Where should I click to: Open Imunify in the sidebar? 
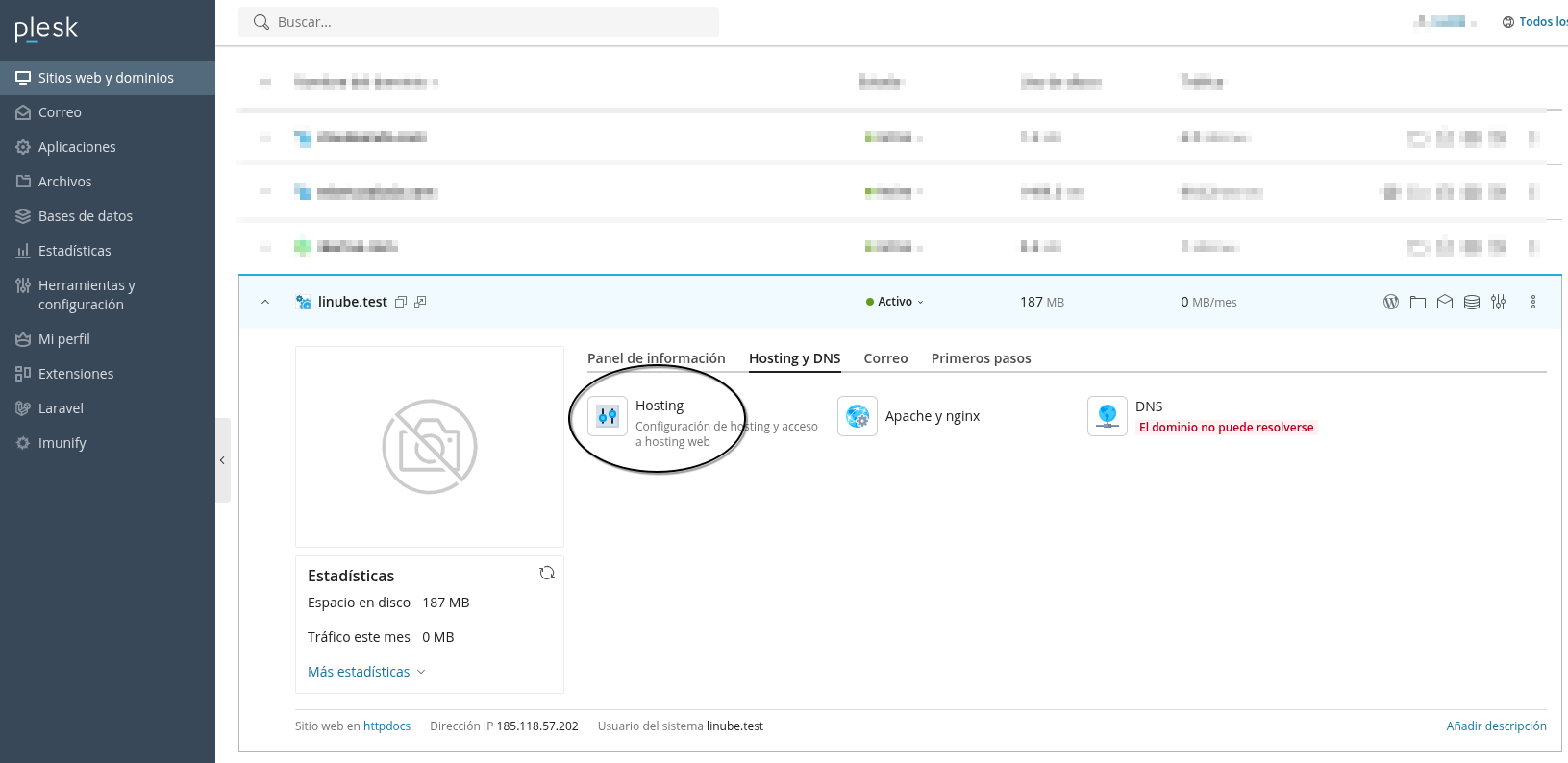click(108, 443)
